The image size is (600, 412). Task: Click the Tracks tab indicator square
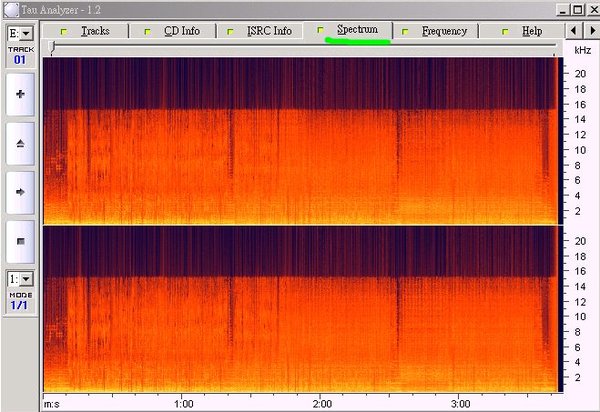[64, 32]
